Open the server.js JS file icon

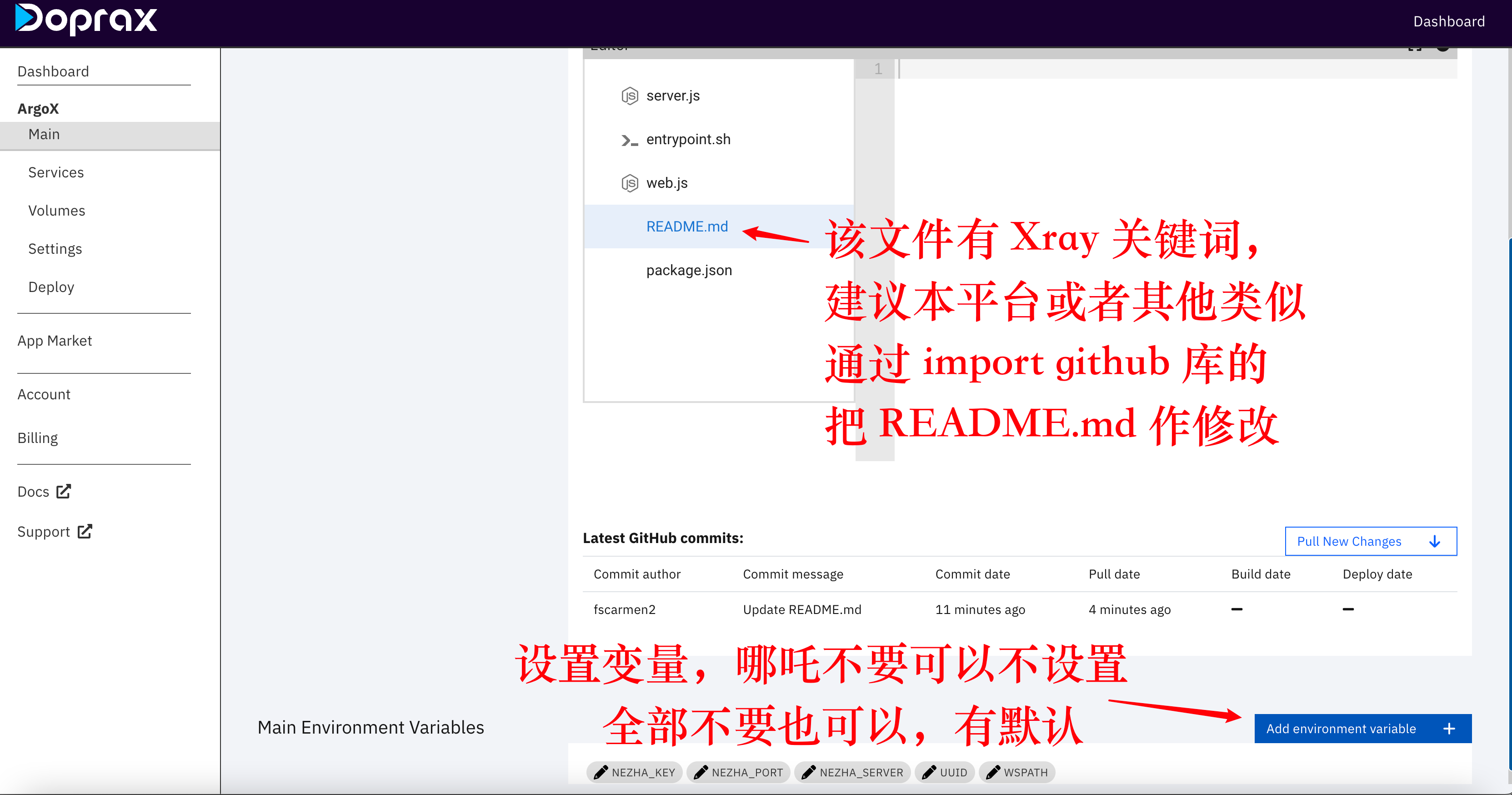click(629, 96)
